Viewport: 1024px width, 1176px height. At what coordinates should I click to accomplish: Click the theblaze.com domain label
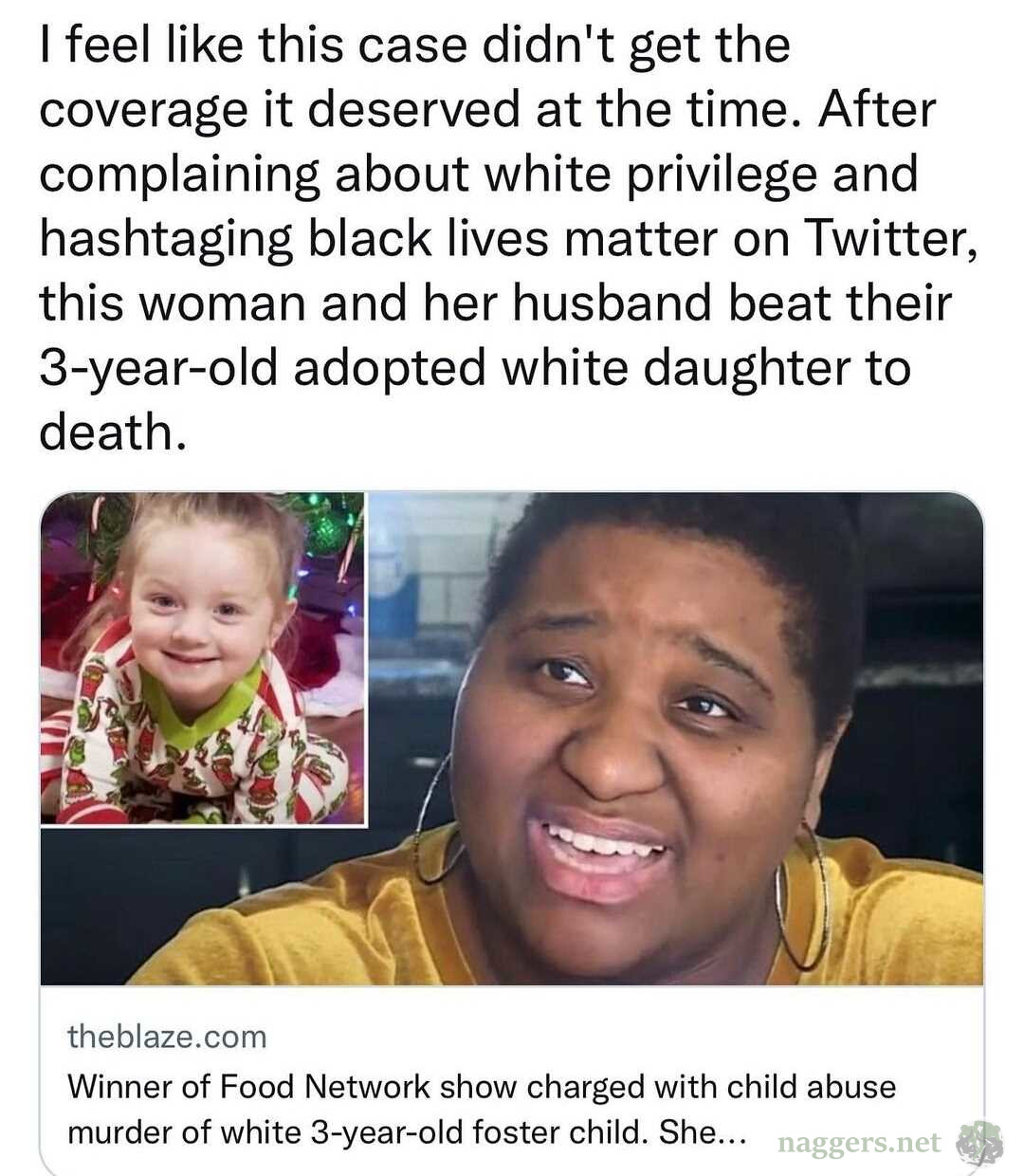tap(167, 1037)
